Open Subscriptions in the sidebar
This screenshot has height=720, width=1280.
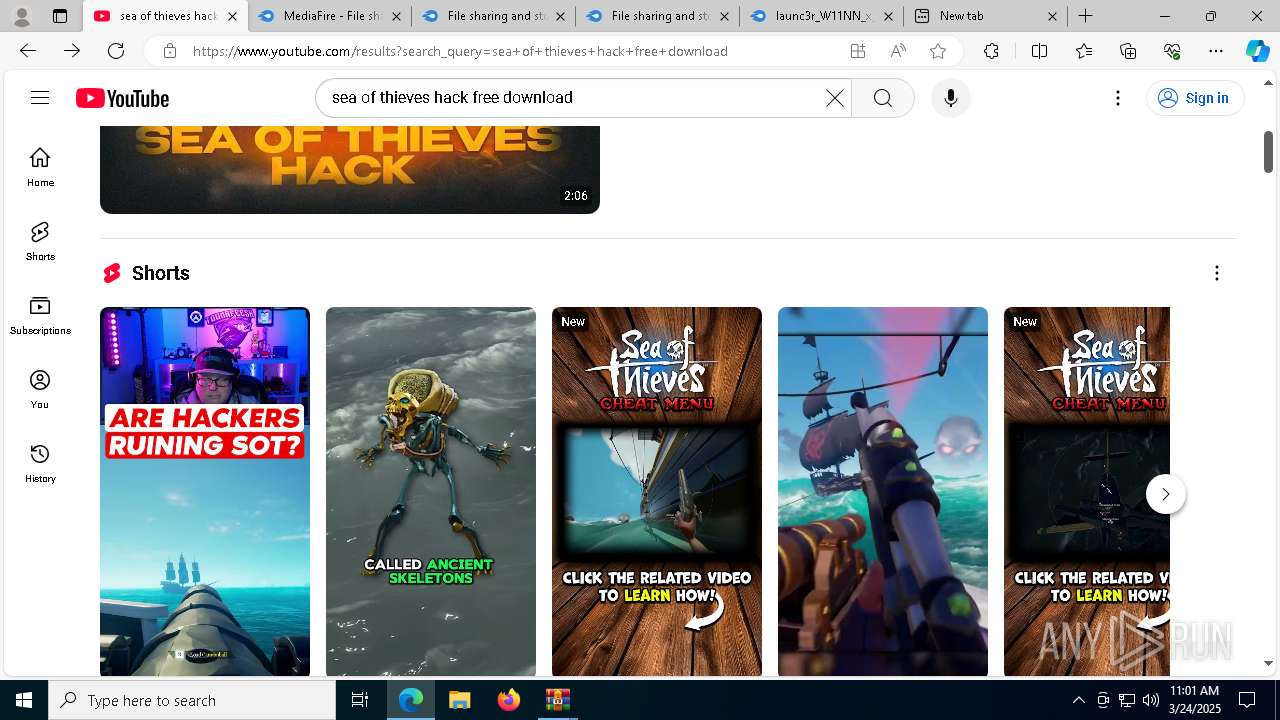(x=40, y=315)
